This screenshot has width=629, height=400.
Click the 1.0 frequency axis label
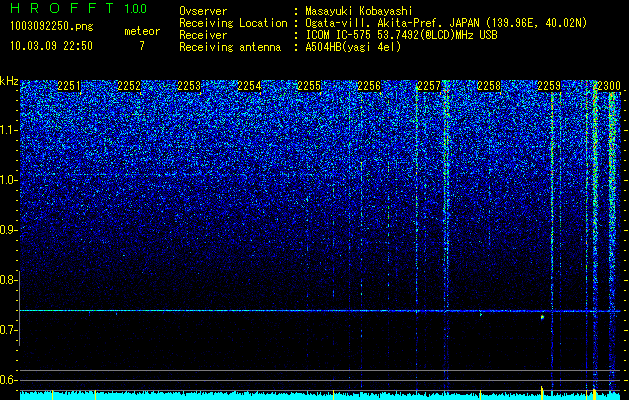pos(7,180)
